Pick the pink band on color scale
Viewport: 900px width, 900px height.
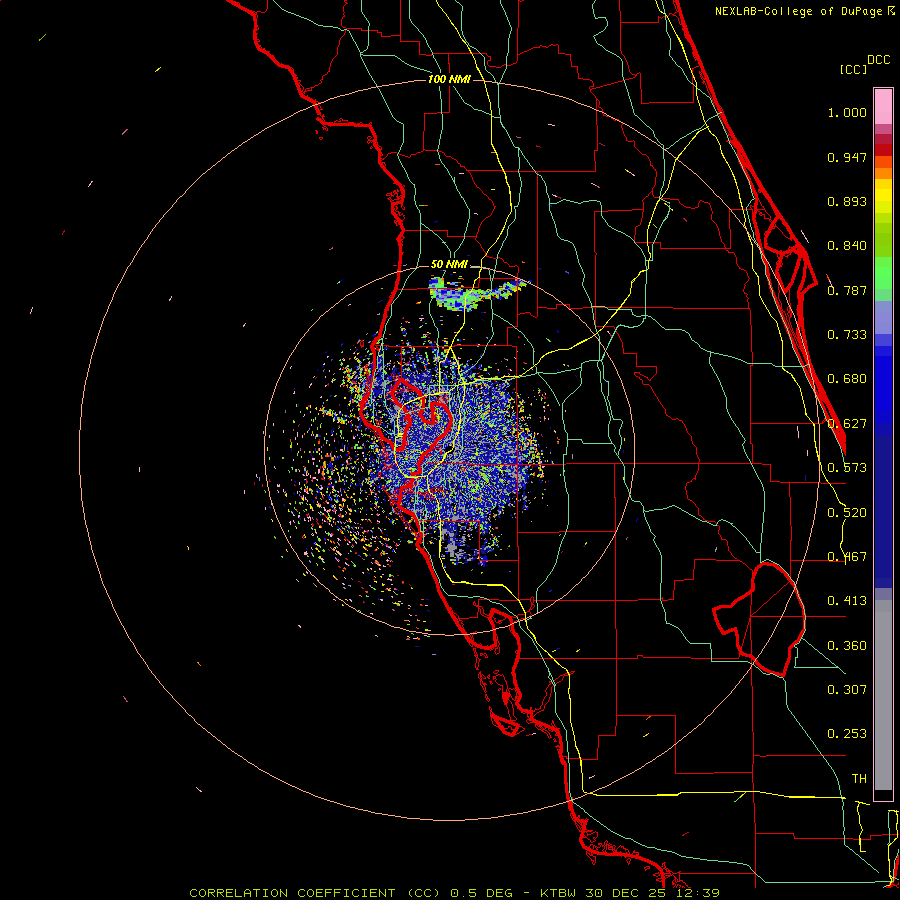(x=883, y=107)
